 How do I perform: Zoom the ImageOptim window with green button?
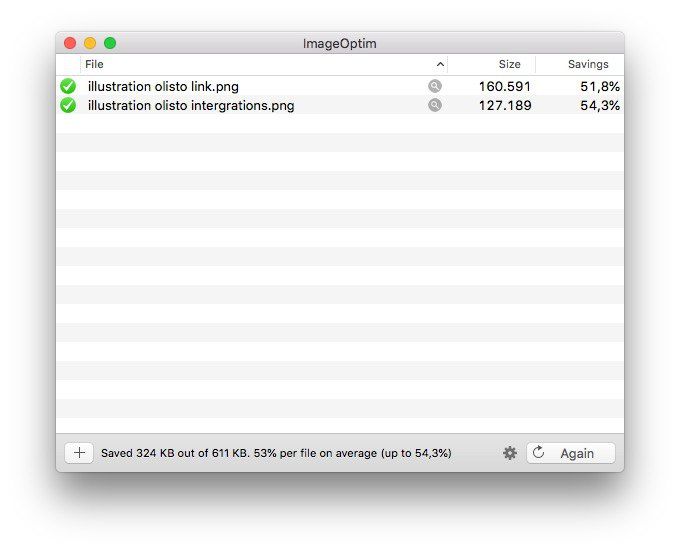pyautogui.click(x=110, y=43)
